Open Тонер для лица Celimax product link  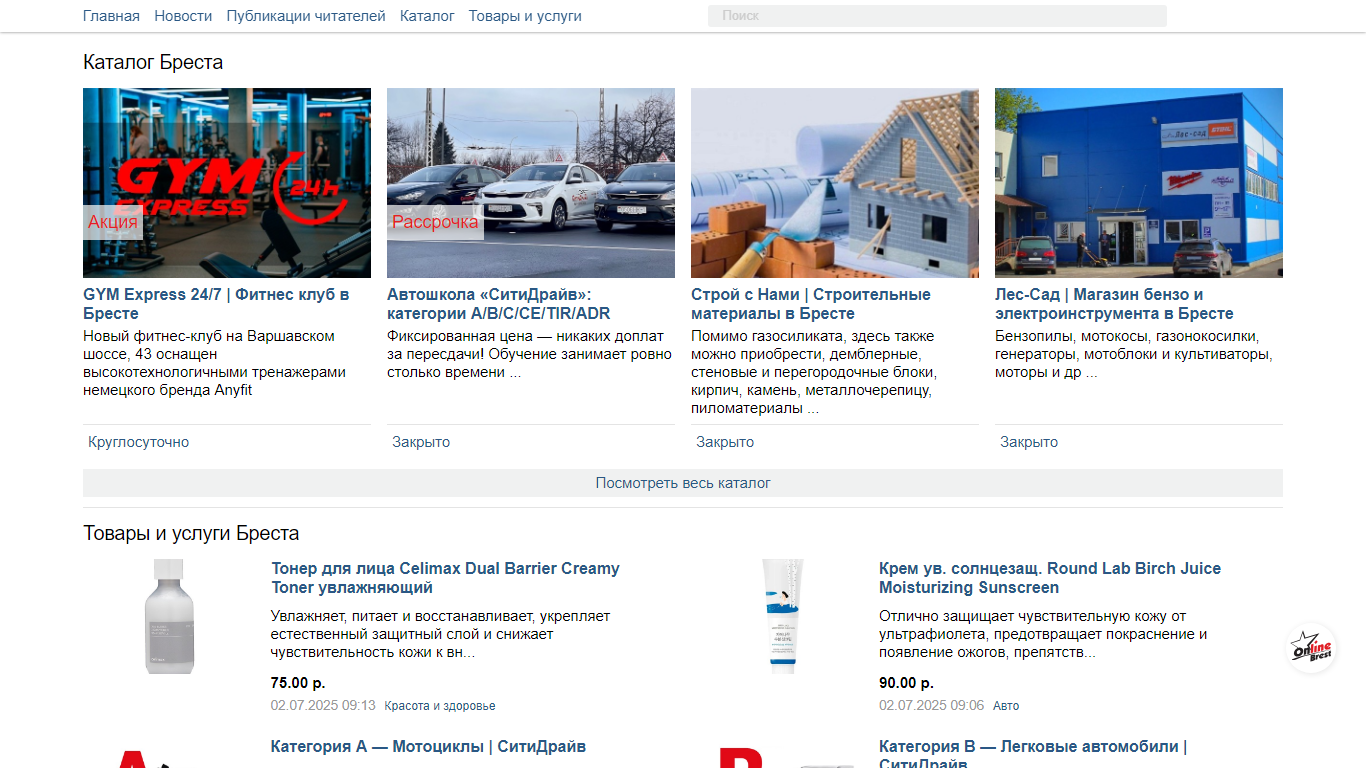445,578
